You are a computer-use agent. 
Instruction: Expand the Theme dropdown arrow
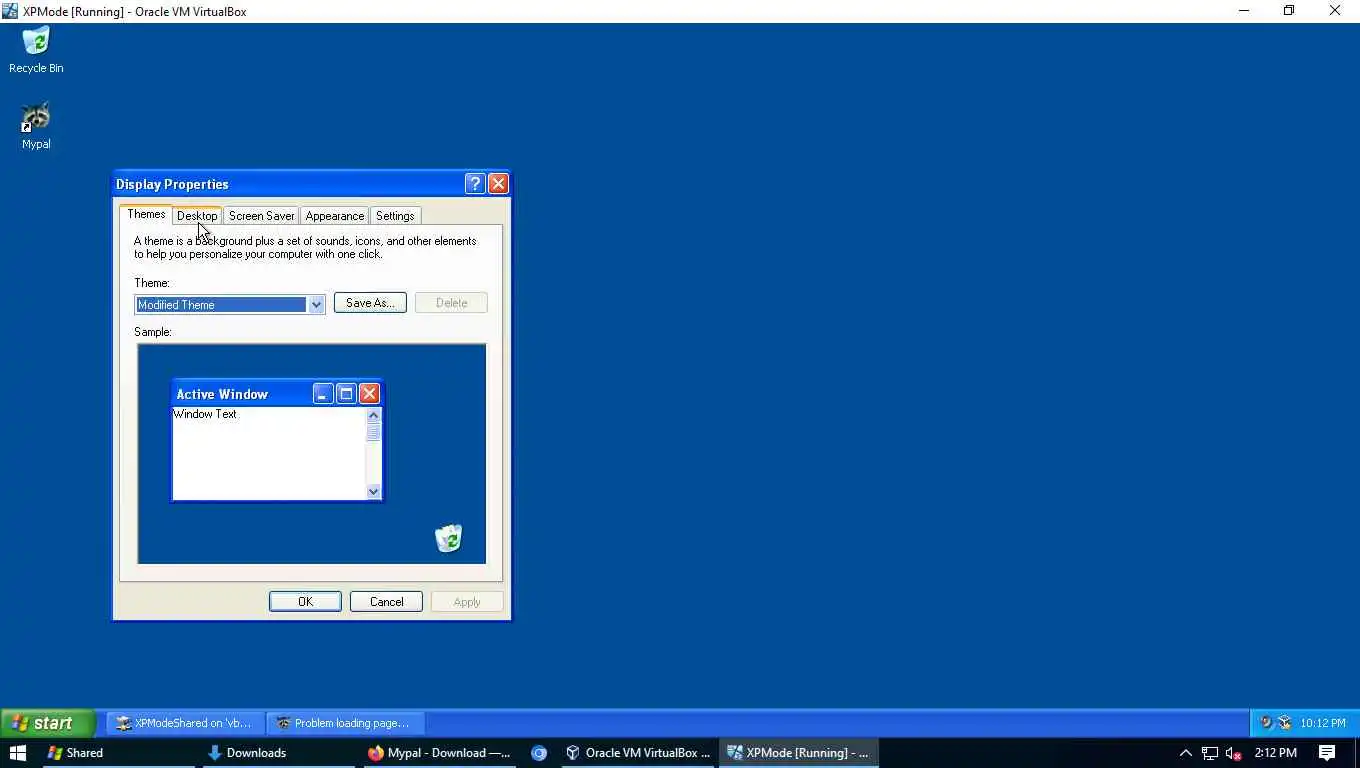tap(316, 305)
